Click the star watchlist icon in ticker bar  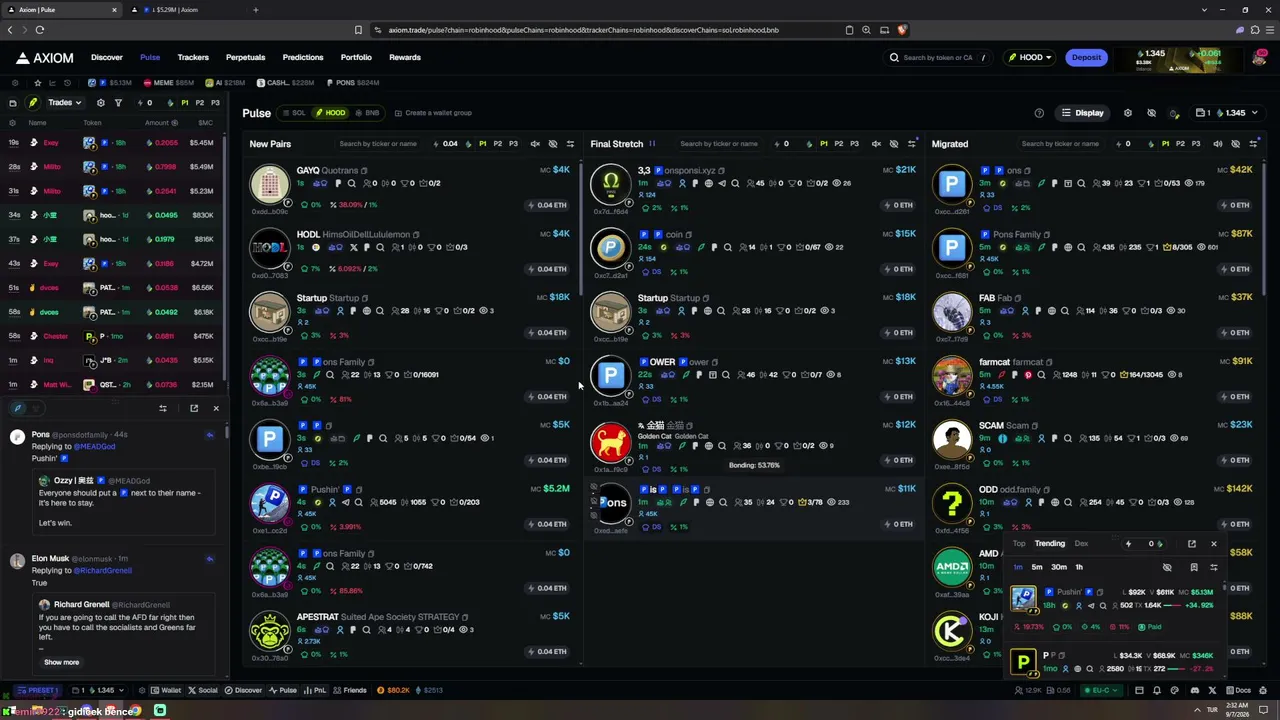(x=38, y=82)
